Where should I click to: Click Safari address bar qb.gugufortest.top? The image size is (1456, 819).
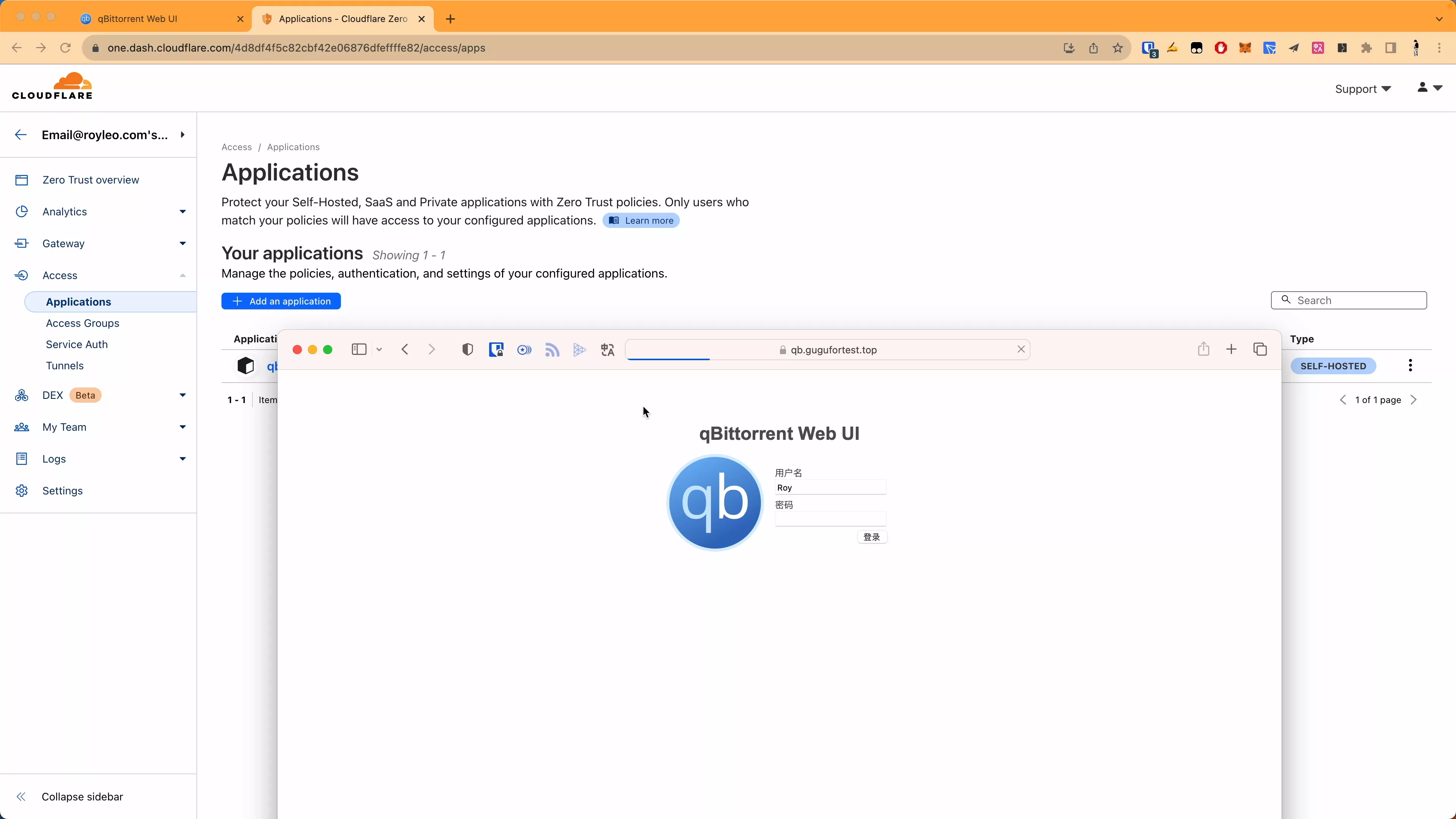pos(828,350)
